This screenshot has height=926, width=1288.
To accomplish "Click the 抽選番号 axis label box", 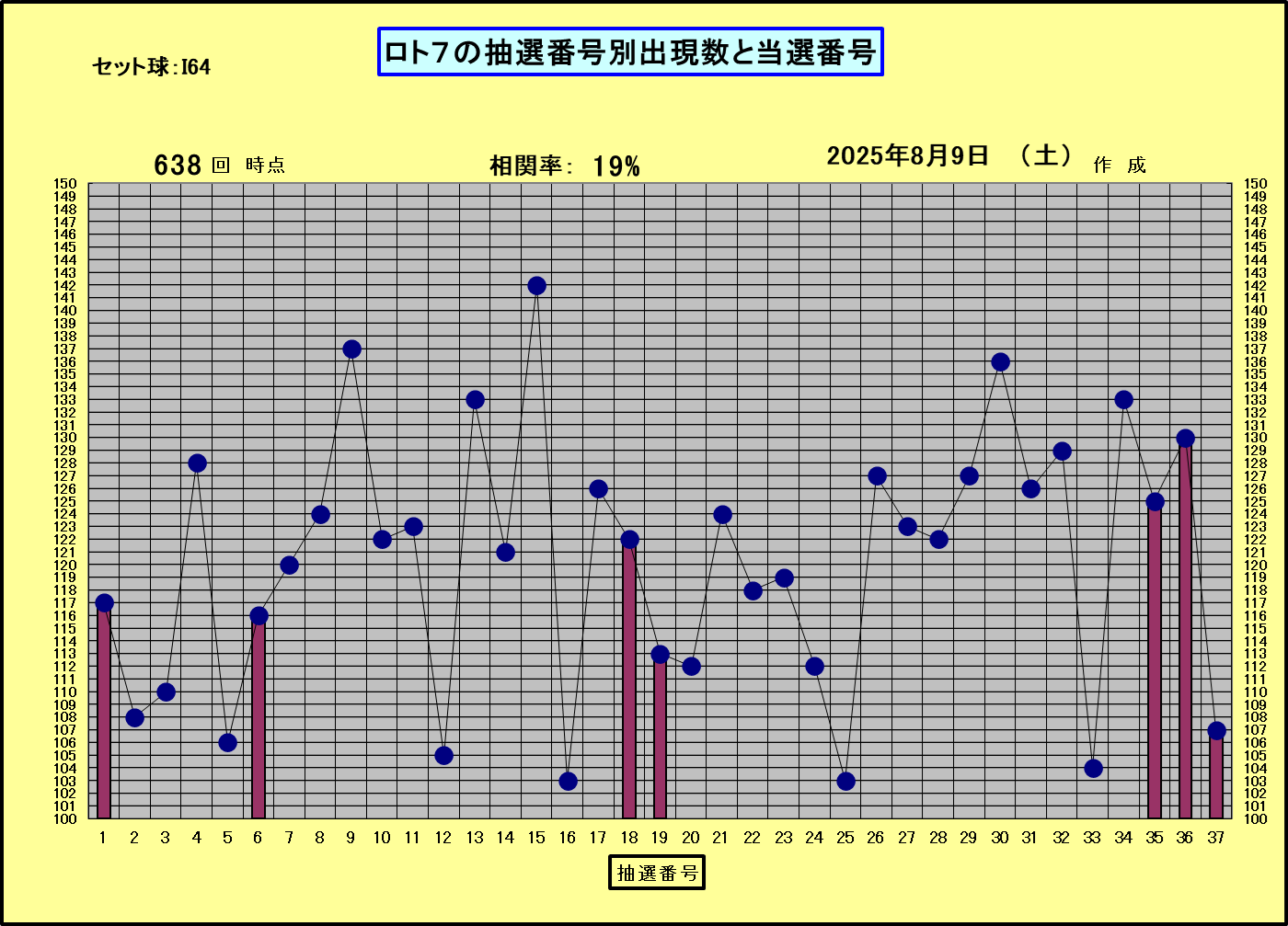I will 657,873.
